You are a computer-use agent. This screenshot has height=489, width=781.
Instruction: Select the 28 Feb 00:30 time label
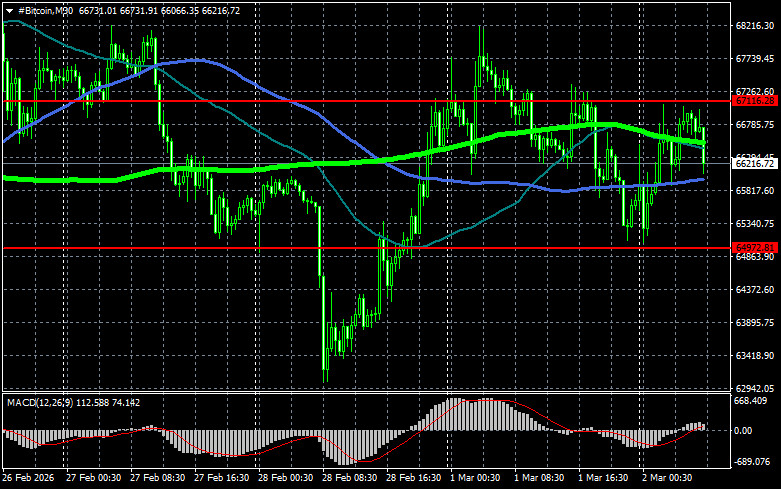pos(285,478)
